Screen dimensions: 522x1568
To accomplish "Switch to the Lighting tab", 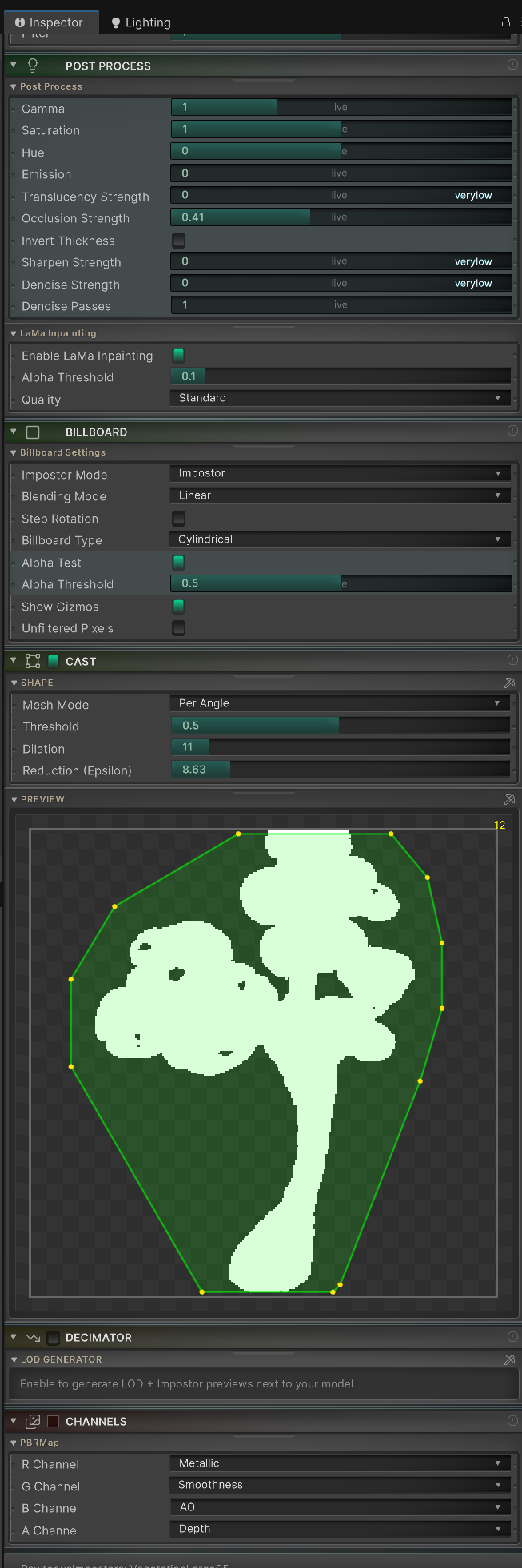I will [141, 22].
